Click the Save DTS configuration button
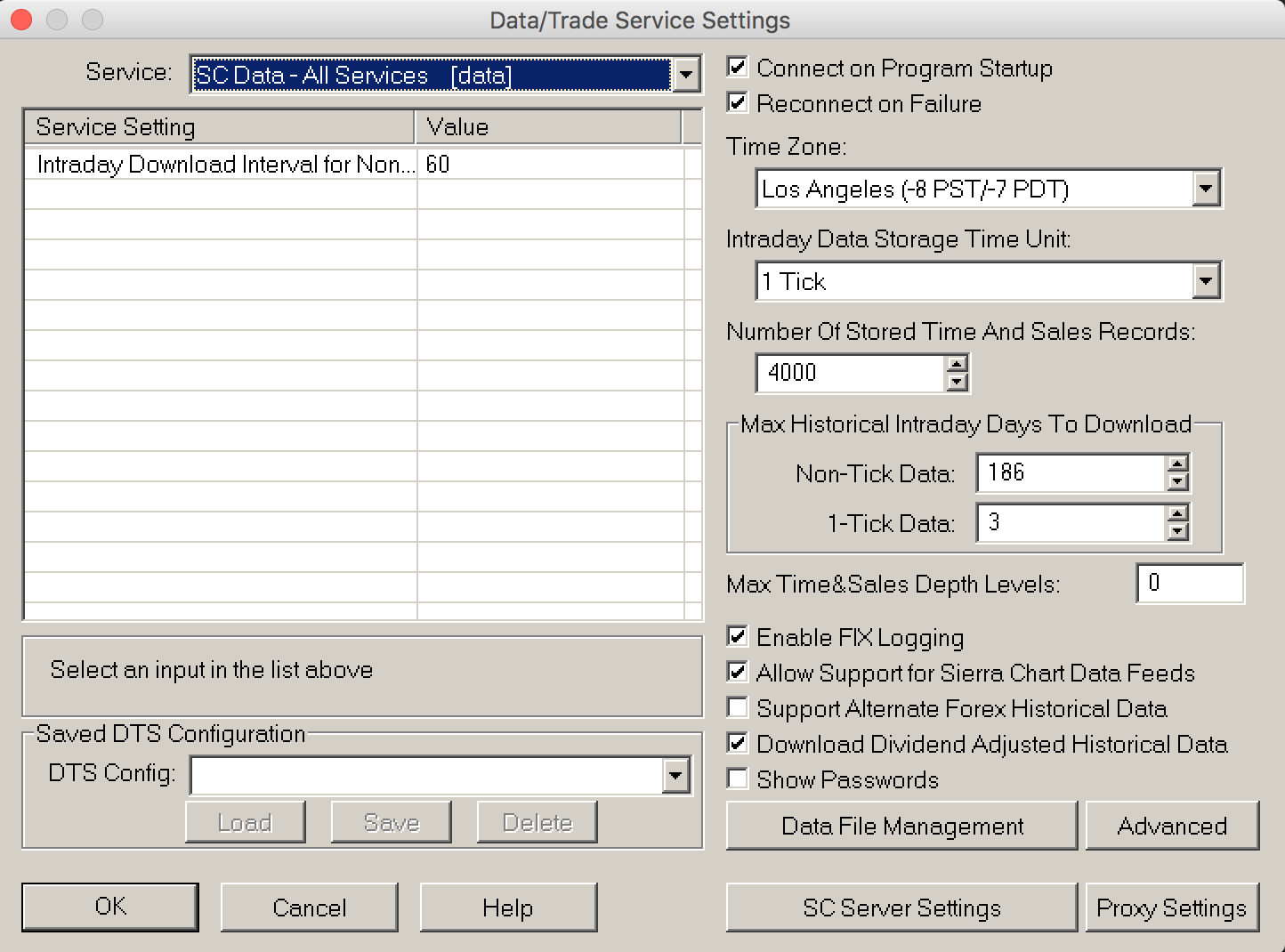The height and width of the screenshot is (952, 1285). click(391, 822)
